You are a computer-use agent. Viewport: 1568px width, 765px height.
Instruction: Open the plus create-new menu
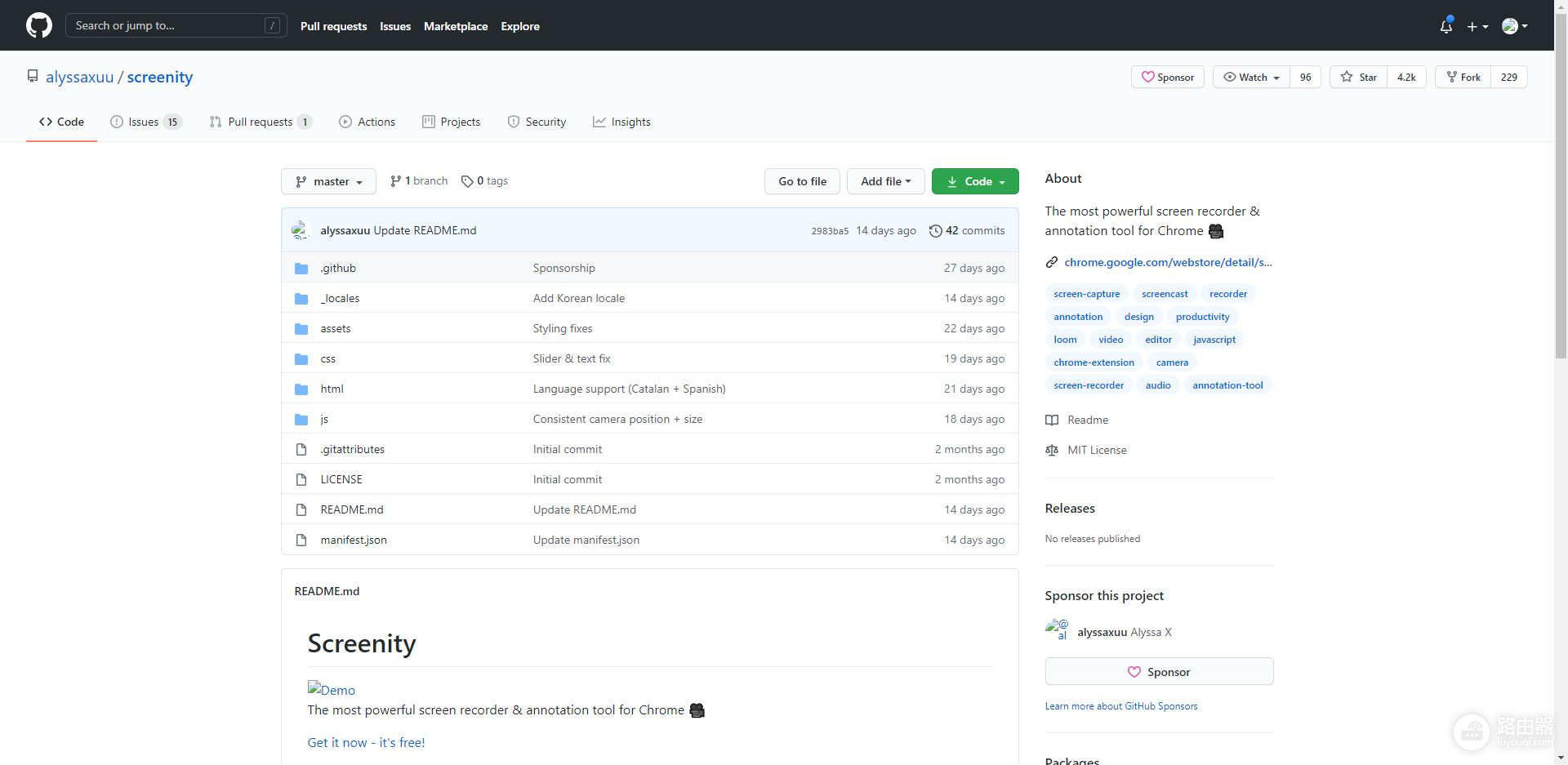click(x=1477, y=26)
